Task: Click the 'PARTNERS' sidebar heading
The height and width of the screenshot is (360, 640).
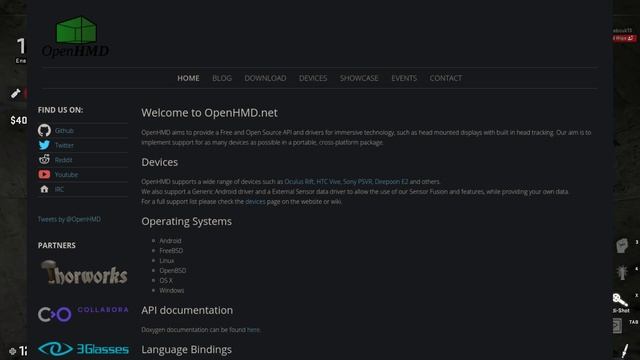Action: (57, 245)
